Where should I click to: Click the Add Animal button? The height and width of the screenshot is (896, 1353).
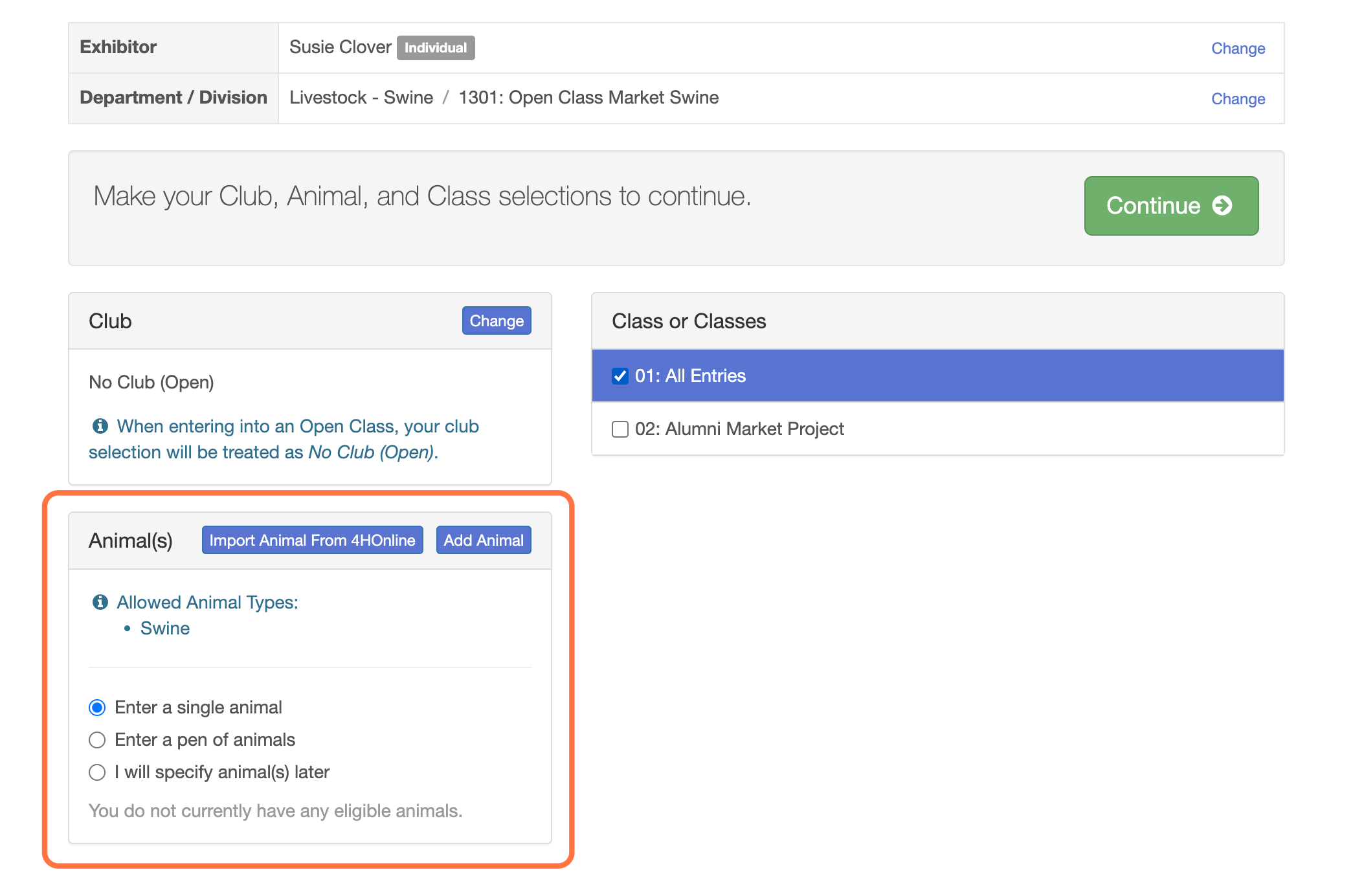[484, 541]
